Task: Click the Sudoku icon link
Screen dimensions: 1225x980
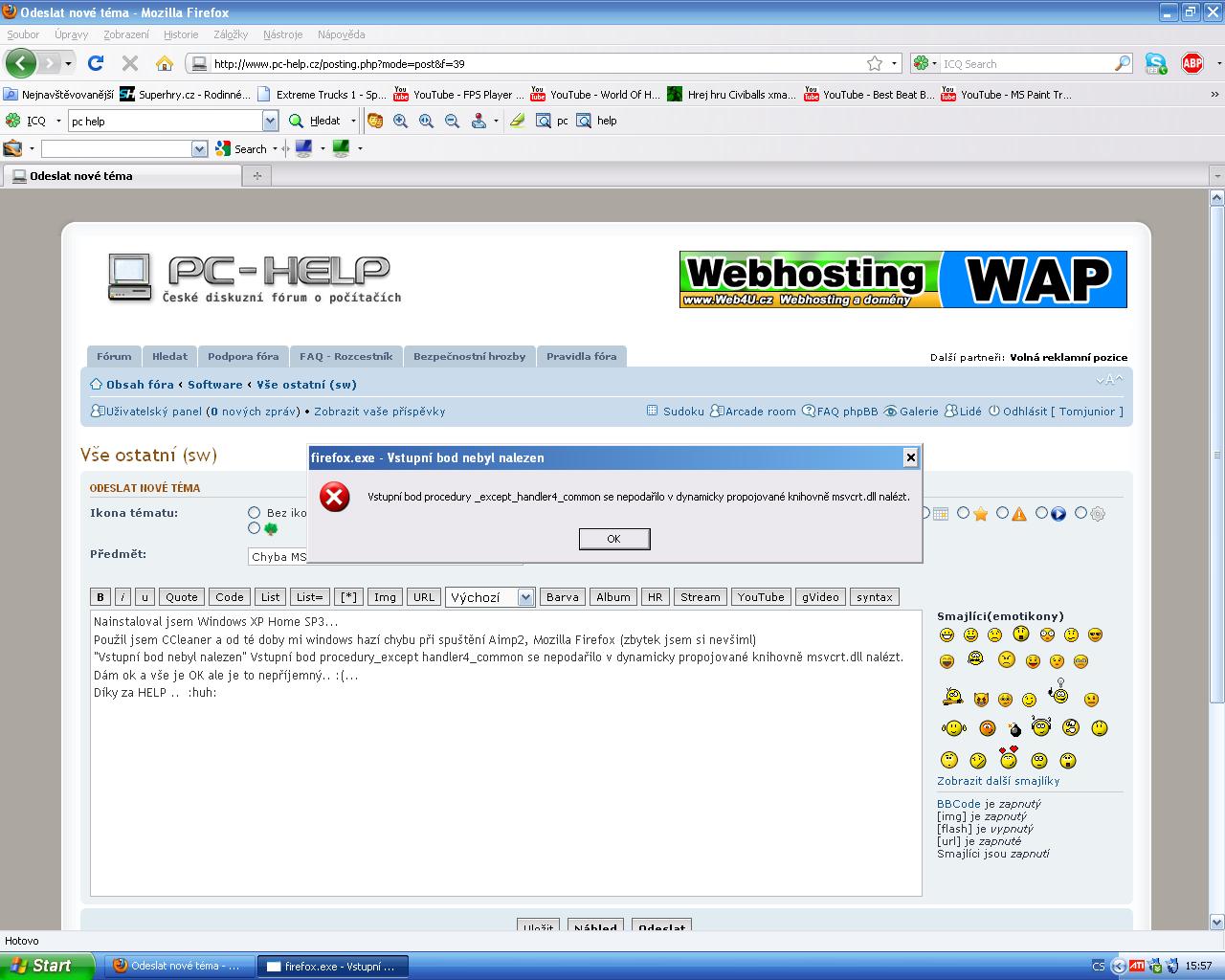Action: point(653,412)
